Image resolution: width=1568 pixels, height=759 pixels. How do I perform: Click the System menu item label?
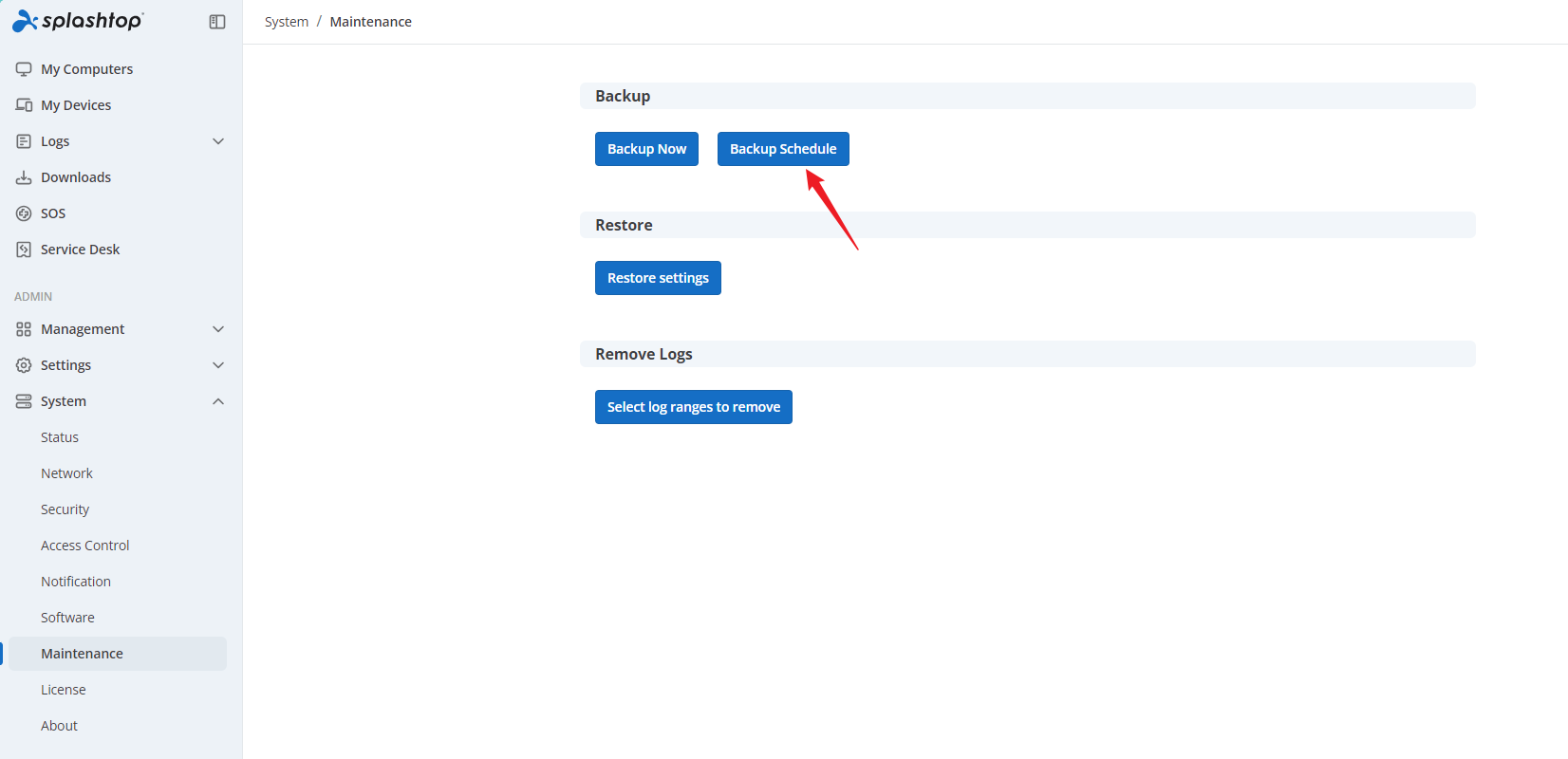point(64,401)
